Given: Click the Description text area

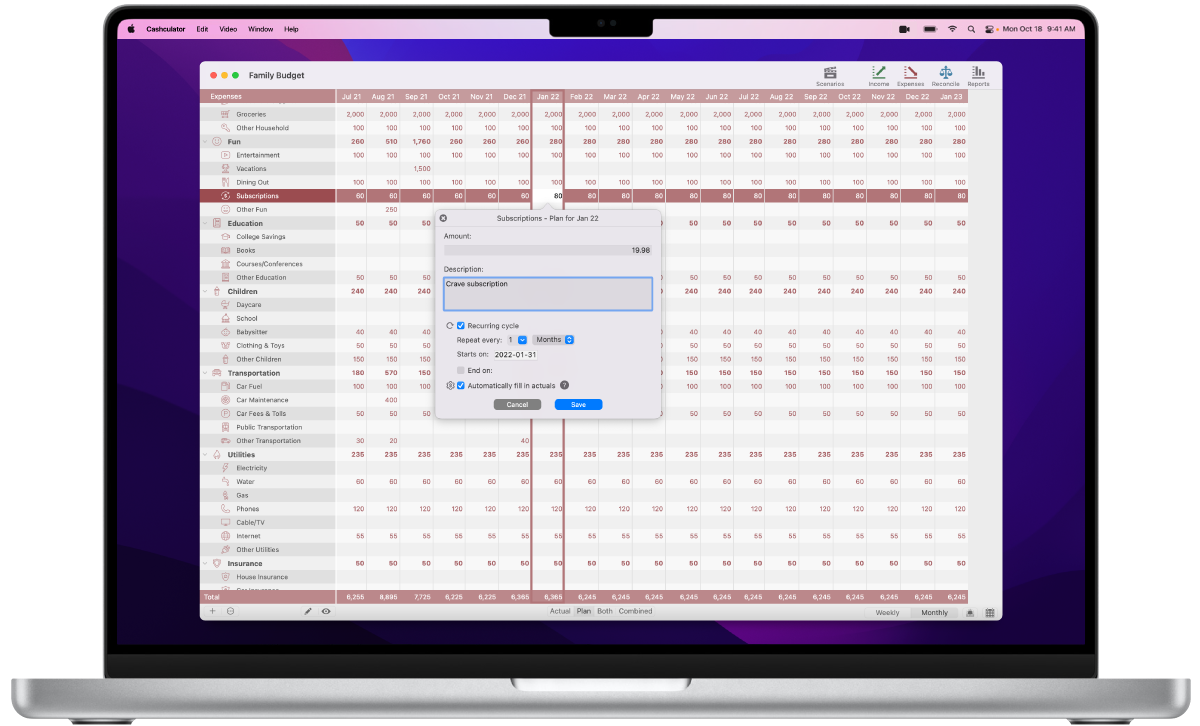Looking at the screenshot, I should (548, 294).
